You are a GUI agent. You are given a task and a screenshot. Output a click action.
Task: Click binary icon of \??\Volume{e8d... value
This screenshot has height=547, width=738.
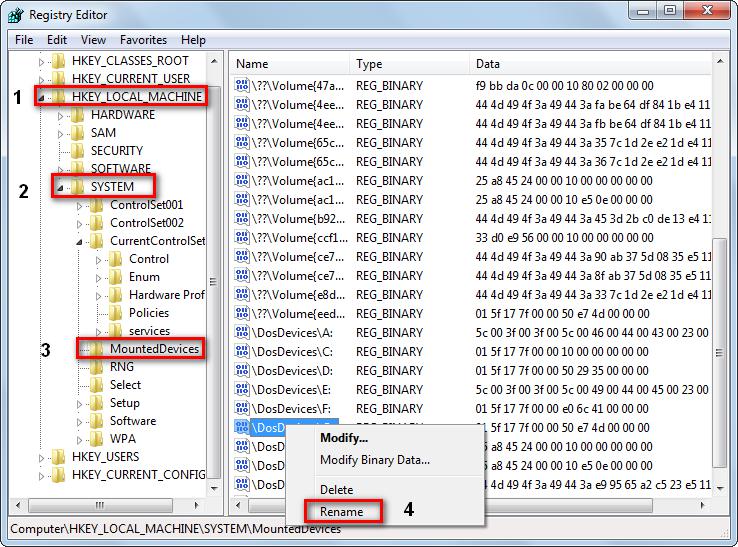coord(241,294)
